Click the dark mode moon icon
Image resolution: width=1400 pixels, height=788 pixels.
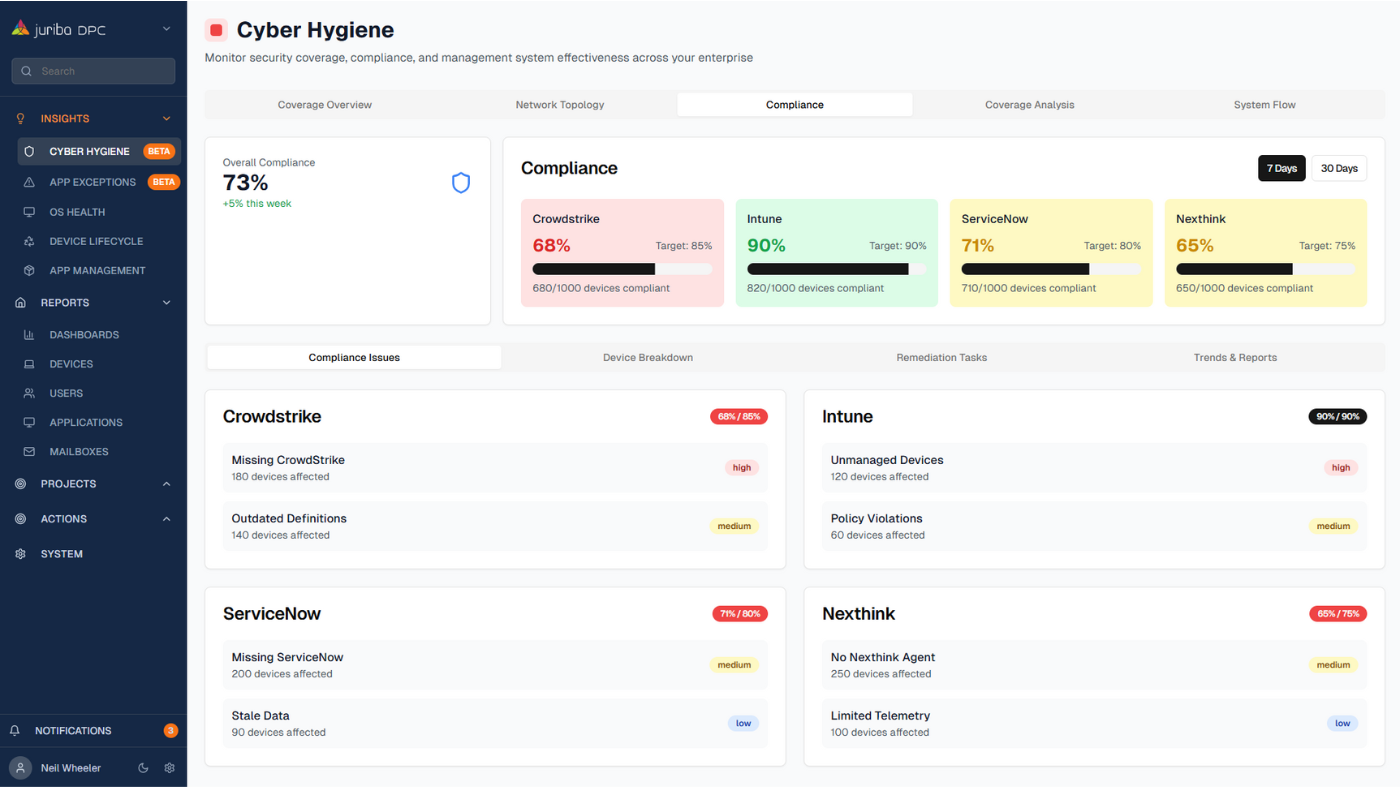143,768
